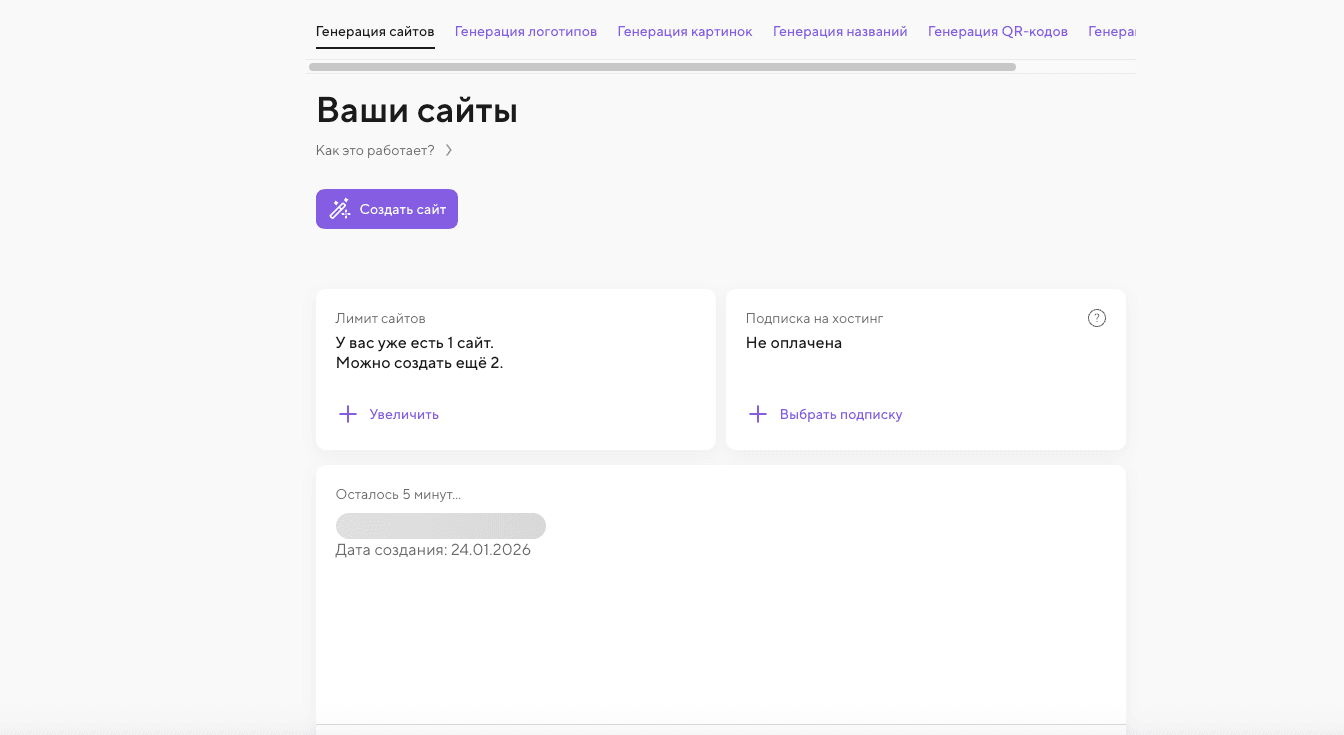Image resolution: width=1344 pixels, height=735 pixels.
Task: Click the plus icon next to Увеличить
Action: point(348,414)
